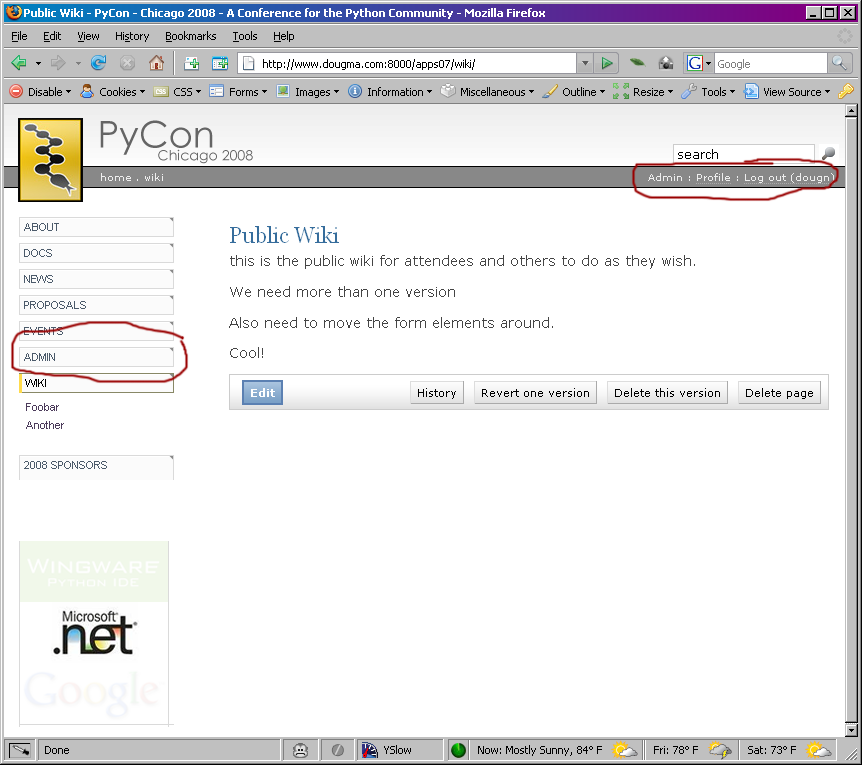Click the Revert one version button

tap(535, 393)
